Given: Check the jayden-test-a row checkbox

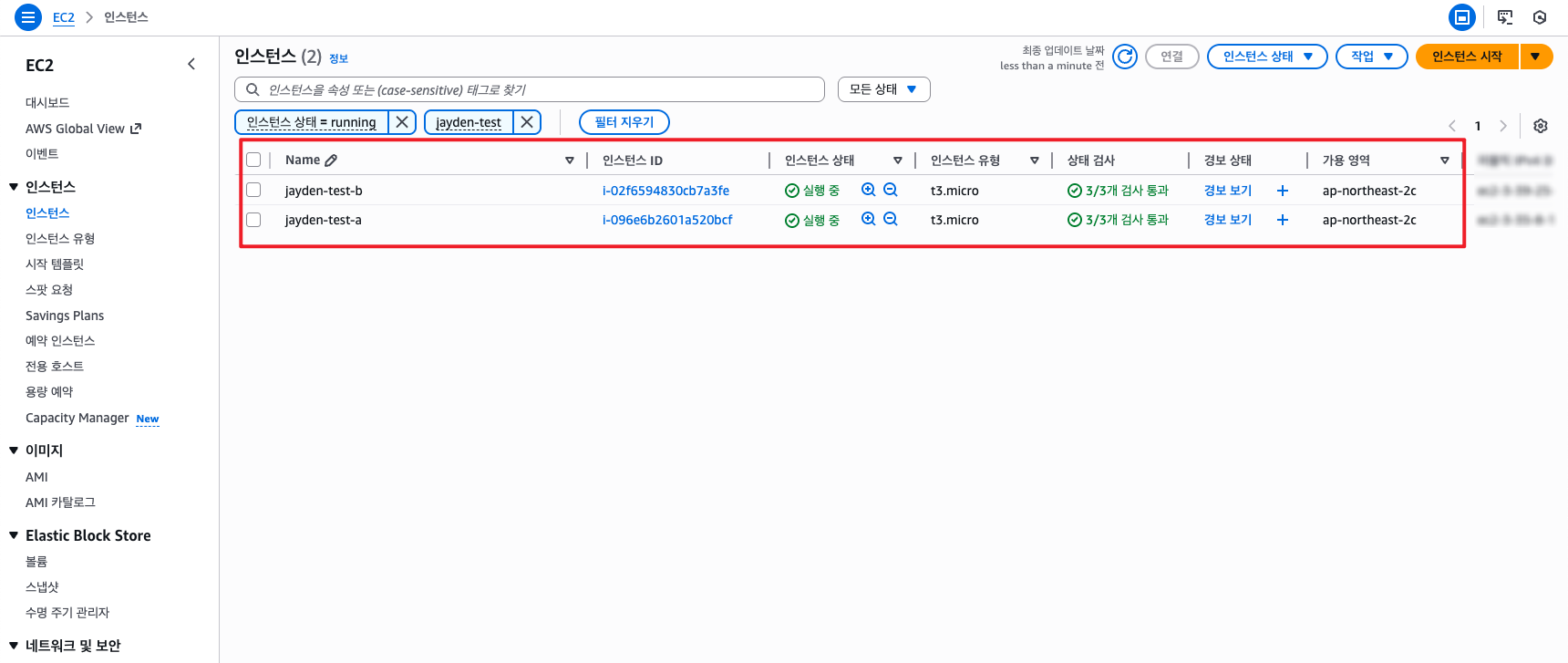Looking at the screenshot, I should [253, 219].
